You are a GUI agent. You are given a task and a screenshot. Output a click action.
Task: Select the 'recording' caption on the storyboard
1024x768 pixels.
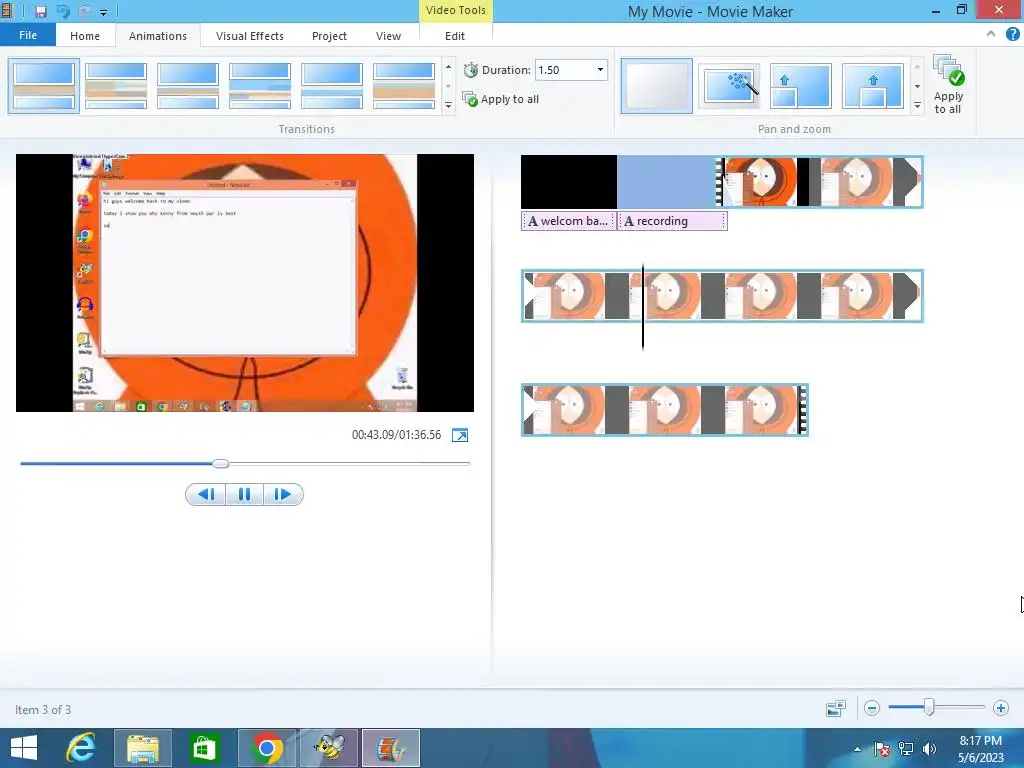[x=673, y=221]
